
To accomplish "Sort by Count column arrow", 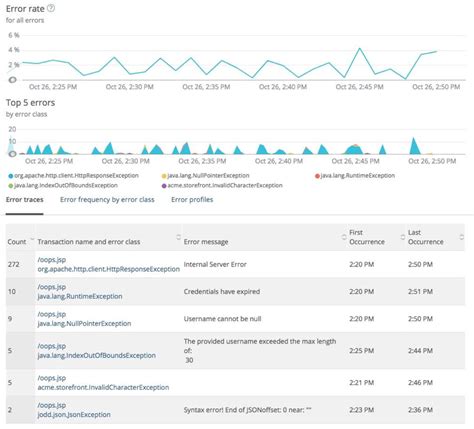I will (32, 239).
